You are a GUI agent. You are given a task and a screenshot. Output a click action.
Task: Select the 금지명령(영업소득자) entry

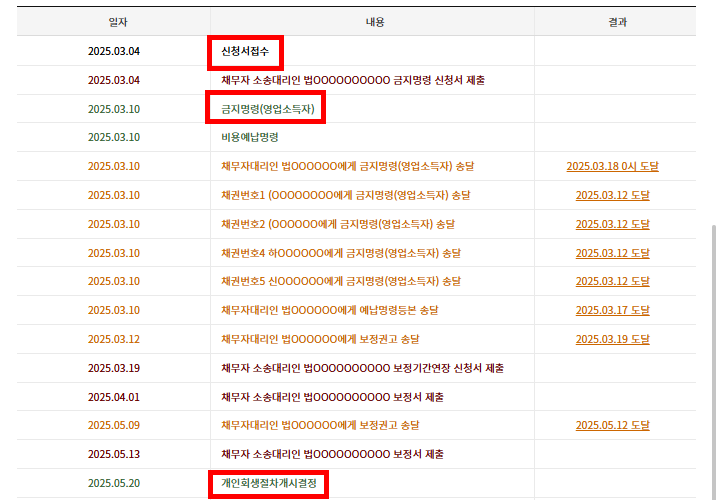click(x=267, y=108)
